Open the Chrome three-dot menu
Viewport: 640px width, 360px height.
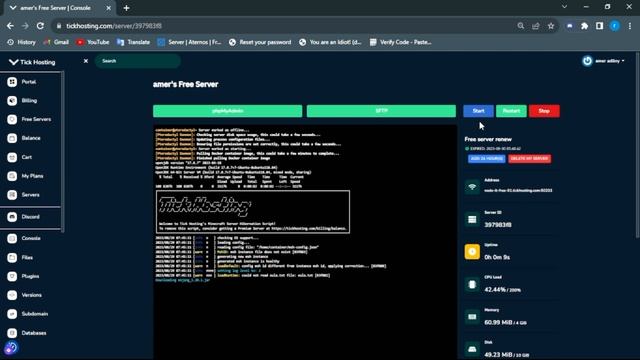[630, 26]
